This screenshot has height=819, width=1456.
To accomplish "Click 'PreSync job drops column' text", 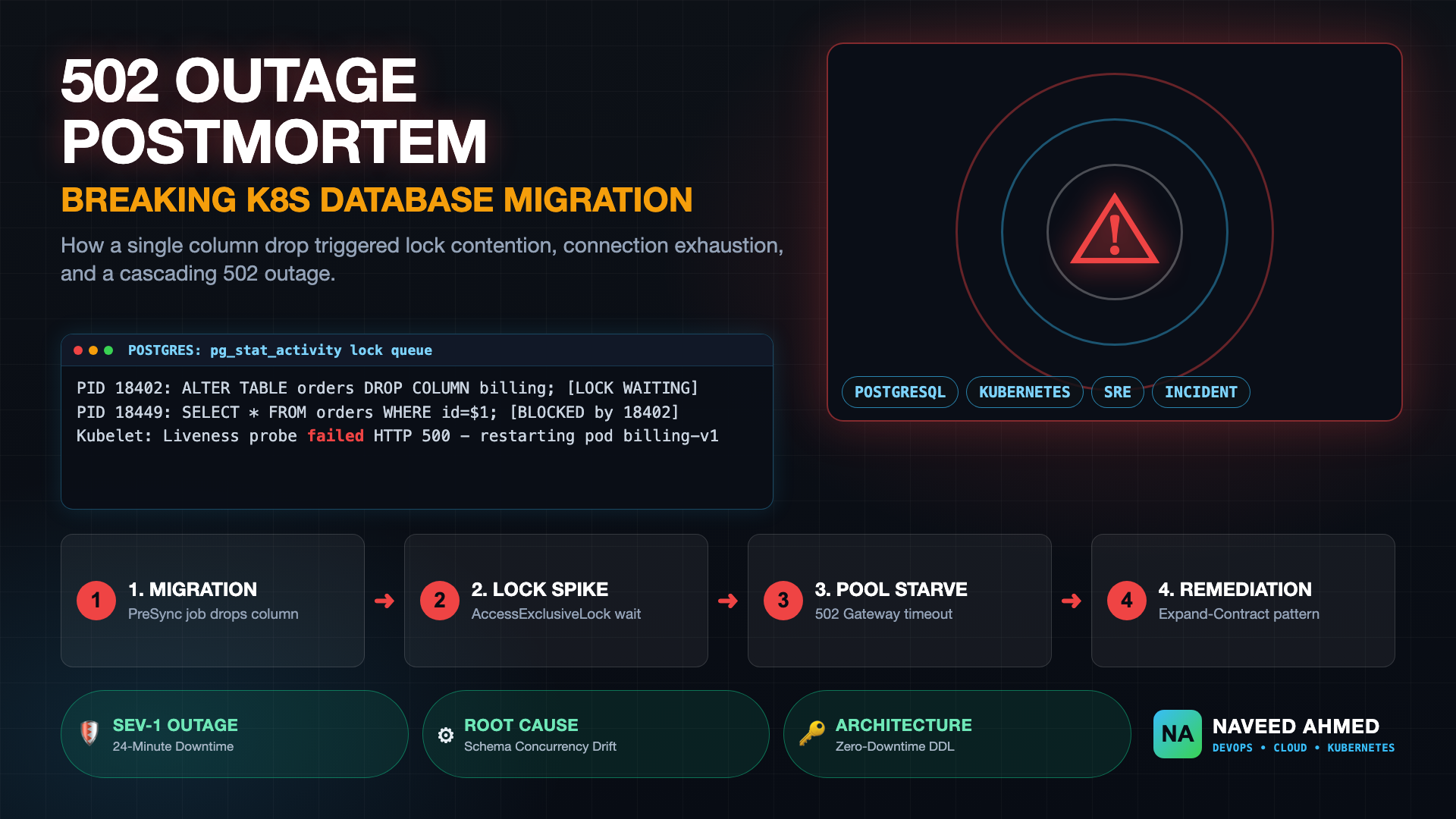I will coord(213,614).
